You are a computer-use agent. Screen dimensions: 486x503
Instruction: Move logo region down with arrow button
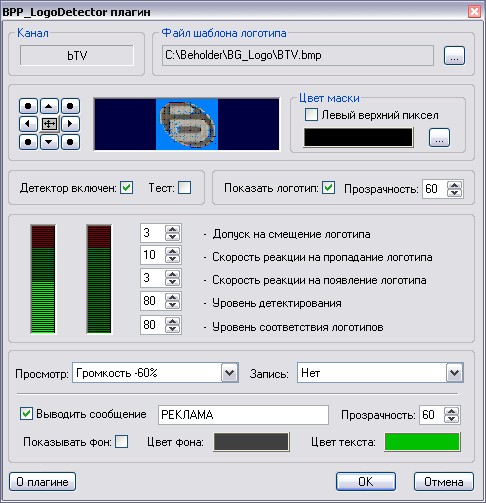pos(49,142)
